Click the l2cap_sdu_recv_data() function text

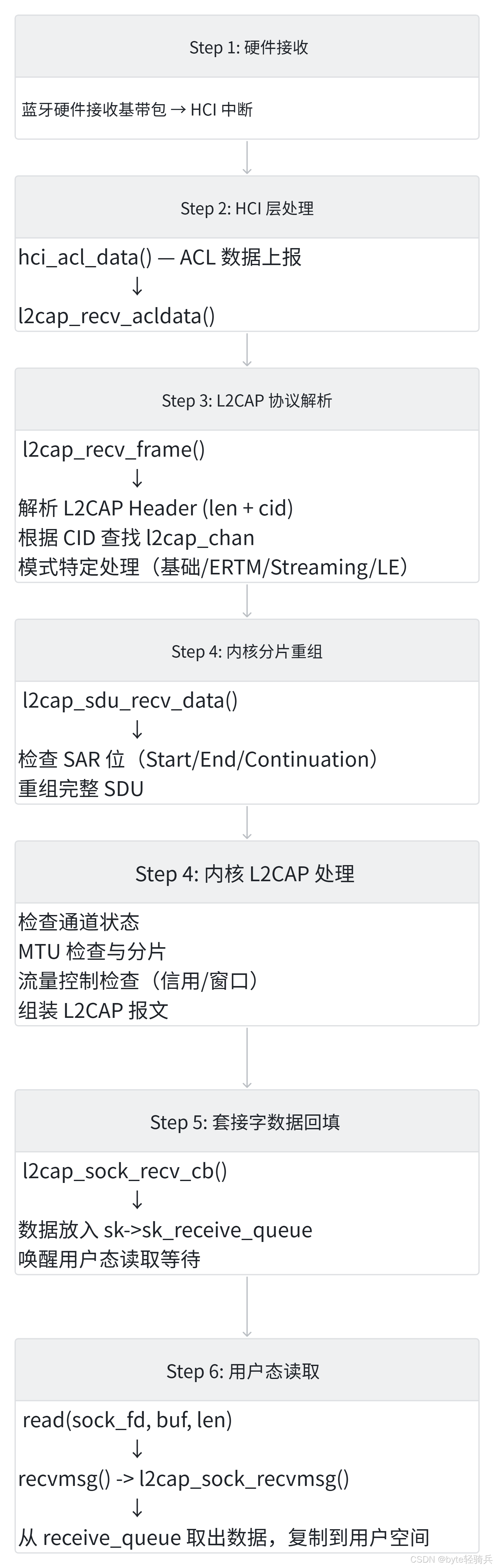tap(130, 700)
